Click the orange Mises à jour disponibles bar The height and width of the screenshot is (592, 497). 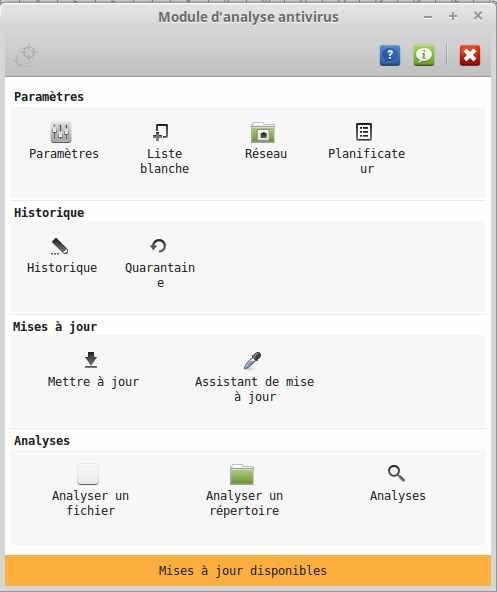[x=247, y=570]
